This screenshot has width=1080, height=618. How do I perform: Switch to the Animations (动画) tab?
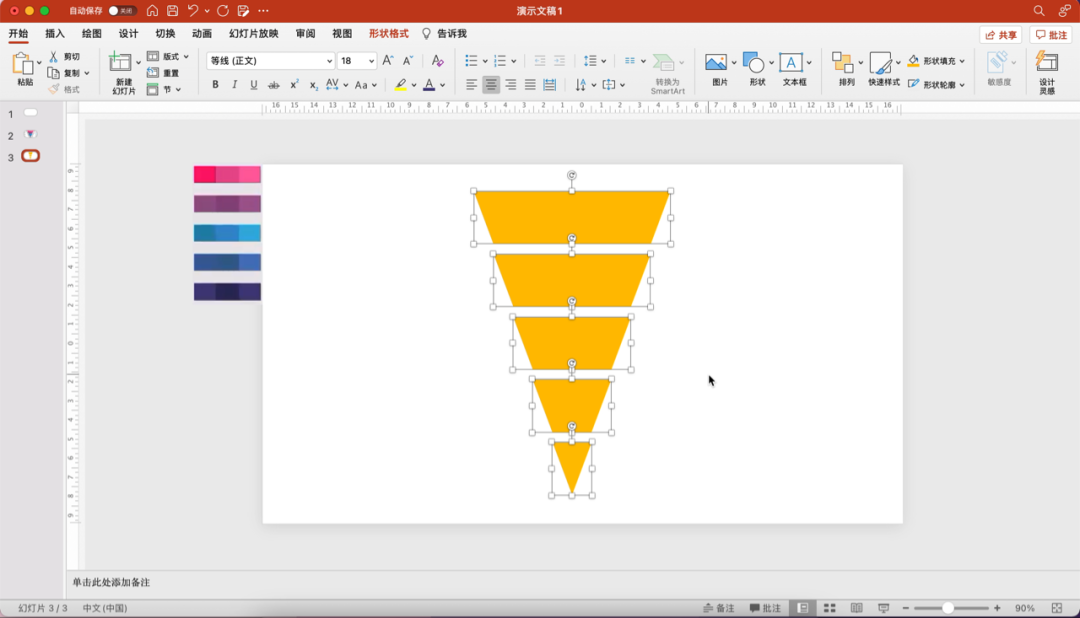(x=202, y=34)
